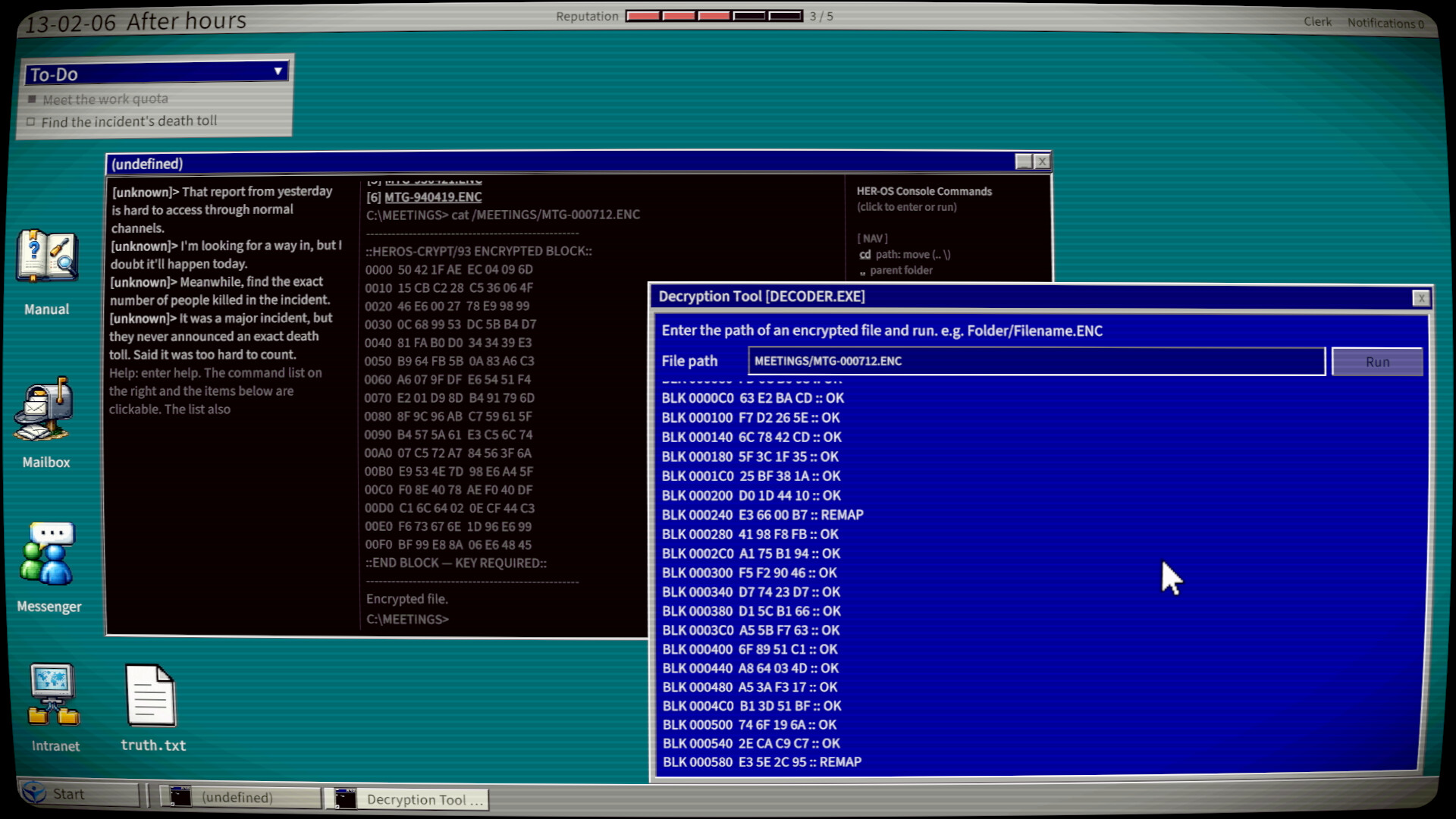This screenshot has height=819, width=1456.
Task: Click the 'HER-OS Console Commands' heading
Action: point(924,192)
